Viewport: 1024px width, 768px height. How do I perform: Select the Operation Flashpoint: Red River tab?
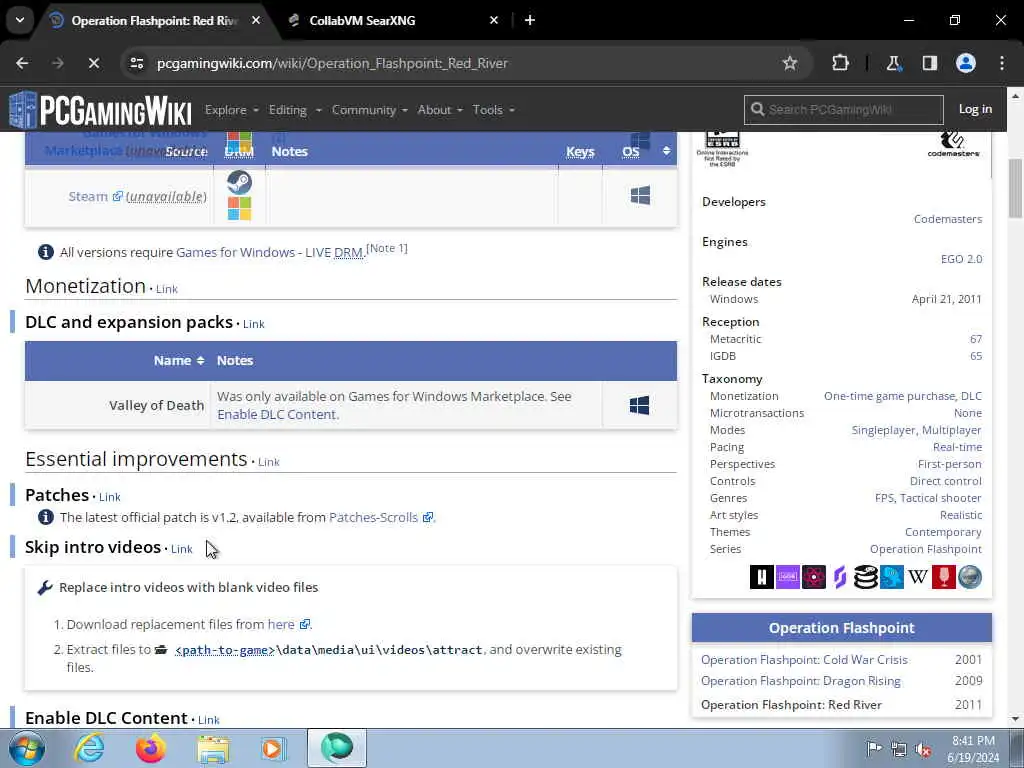point(154,20)
